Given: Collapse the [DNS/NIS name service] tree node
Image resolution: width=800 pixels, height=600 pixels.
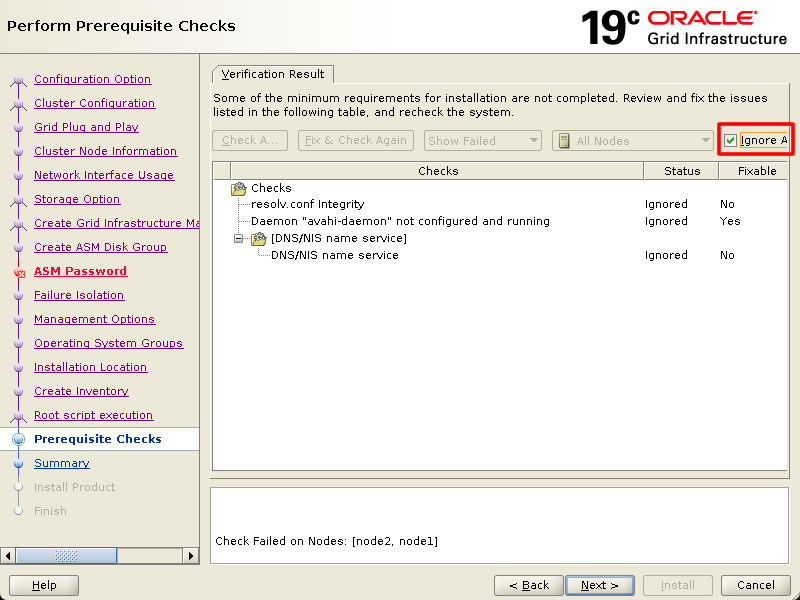Looking at the screenshot, I should (238, 238).
